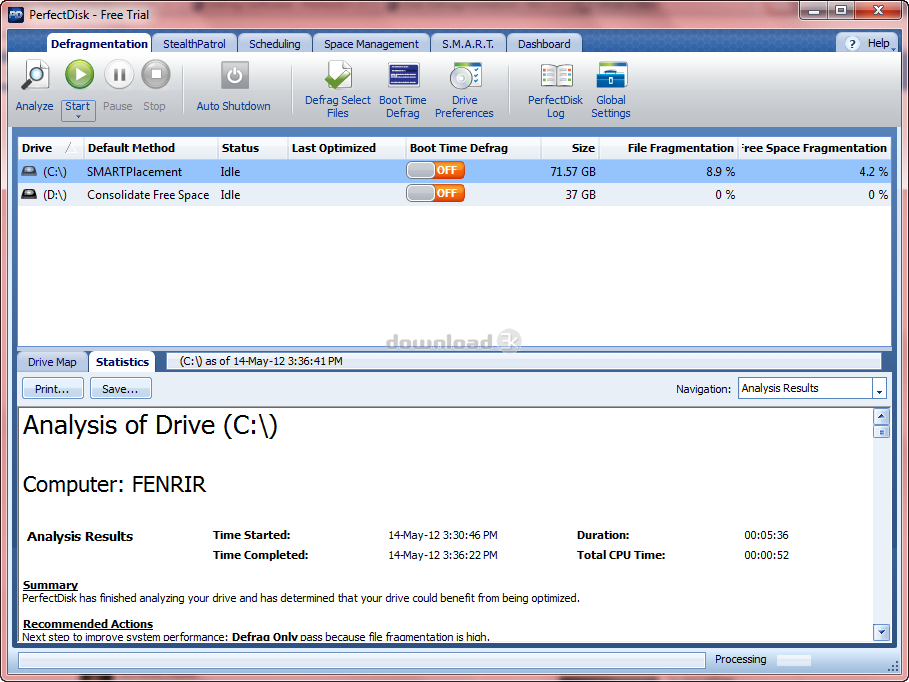Toggle Boot Time Defrag for drive C
The width and height of the screenshot is (909, 682).
click(x=435, y=171)
